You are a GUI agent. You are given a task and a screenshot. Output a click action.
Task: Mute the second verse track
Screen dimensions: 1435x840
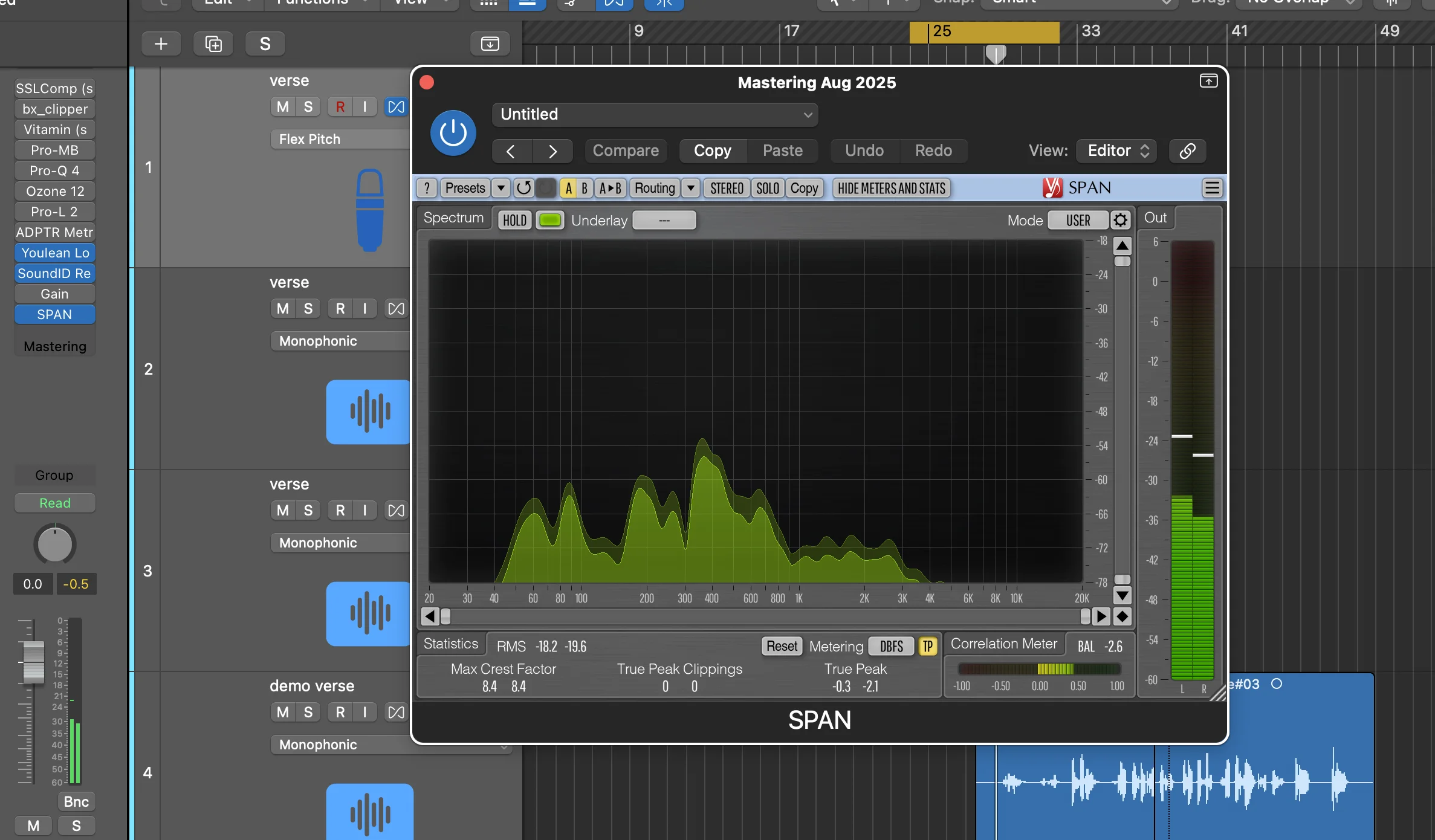[282, 308]
